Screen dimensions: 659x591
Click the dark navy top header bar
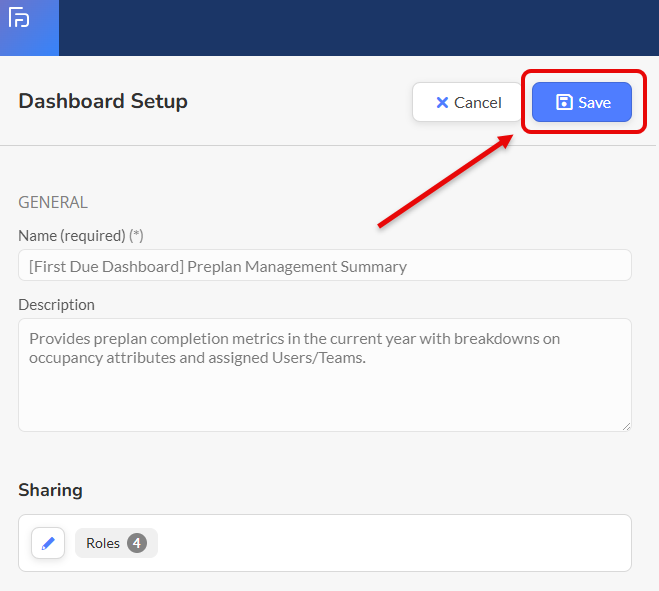[350, 27]
